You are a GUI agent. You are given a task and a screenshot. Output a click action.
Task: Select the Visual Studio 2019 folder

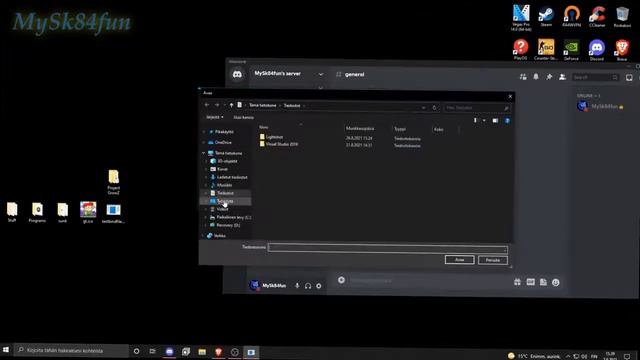(279, 144)
